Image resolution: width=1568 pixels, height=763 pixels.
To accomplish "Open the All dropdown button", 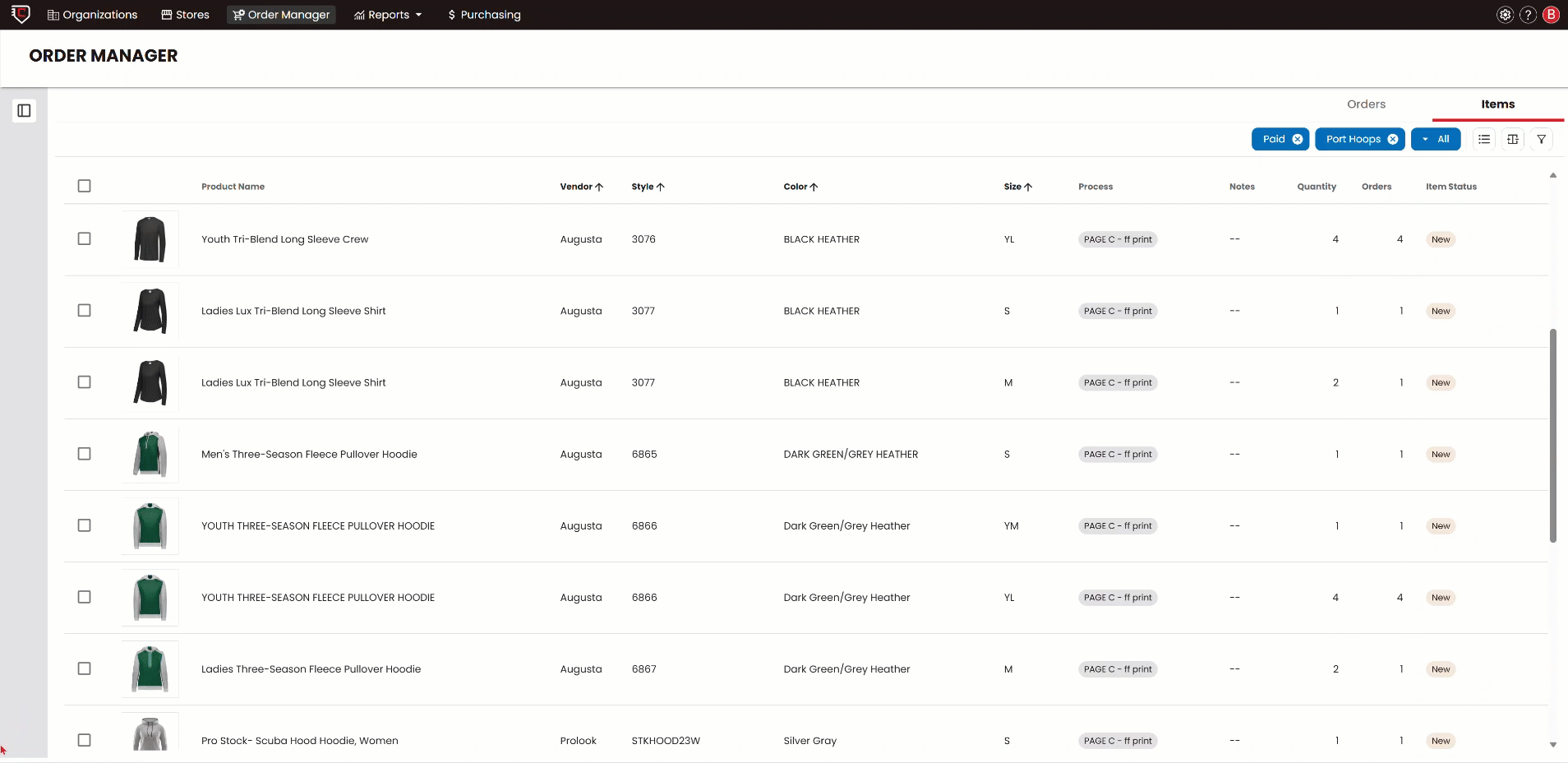I will [1436, 139].
